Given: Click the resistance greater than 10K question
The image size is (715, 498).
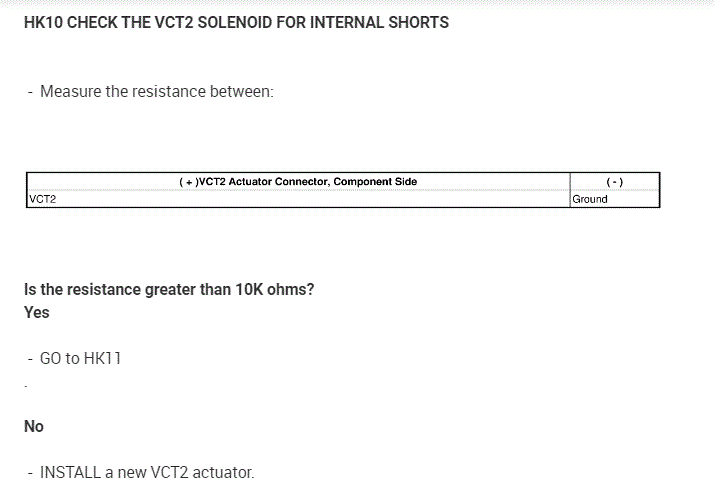Looking at the screenshot, I should (x=169, y=290).
